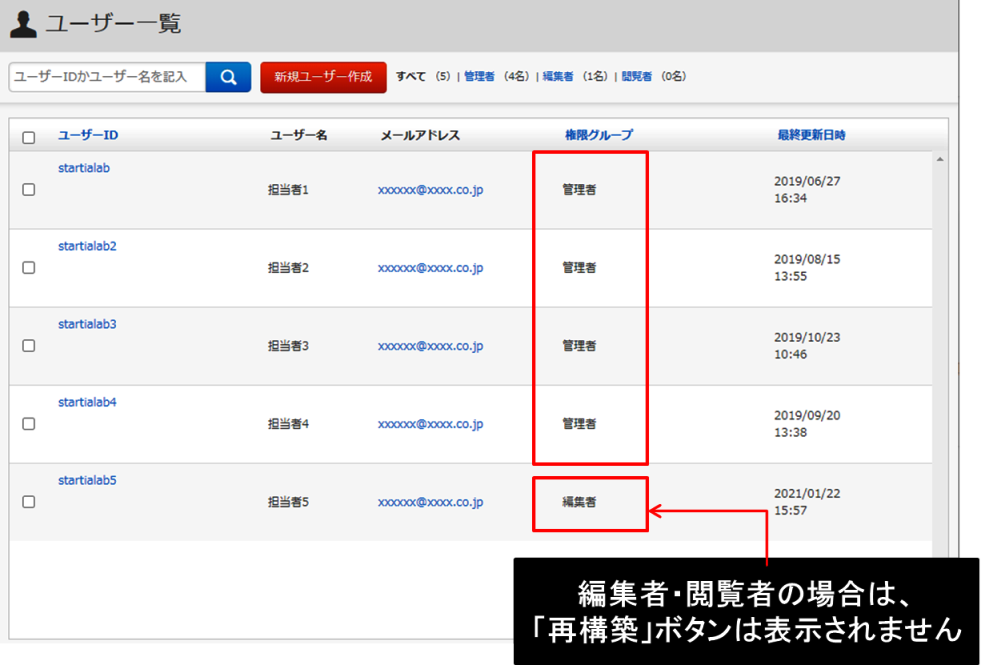Click 編集者 in startialab5 row
This screenshot has height=665, width=981.
click(x=579, y=502)
